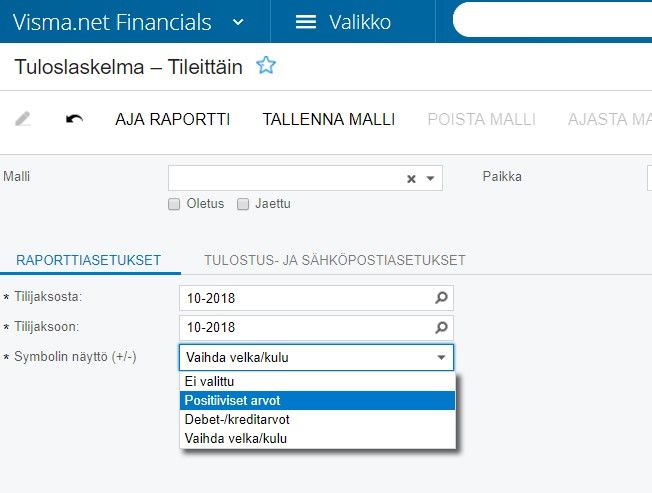The image size is (652, 493).
Task: Enable the Jaettu checkbox
Action: pyautogui.click(x=243, y=204)
